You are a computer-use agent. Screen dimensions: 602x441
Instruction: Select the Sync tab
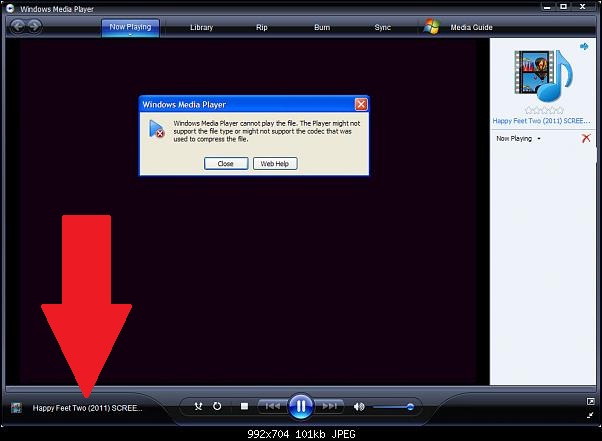point(382,28)
